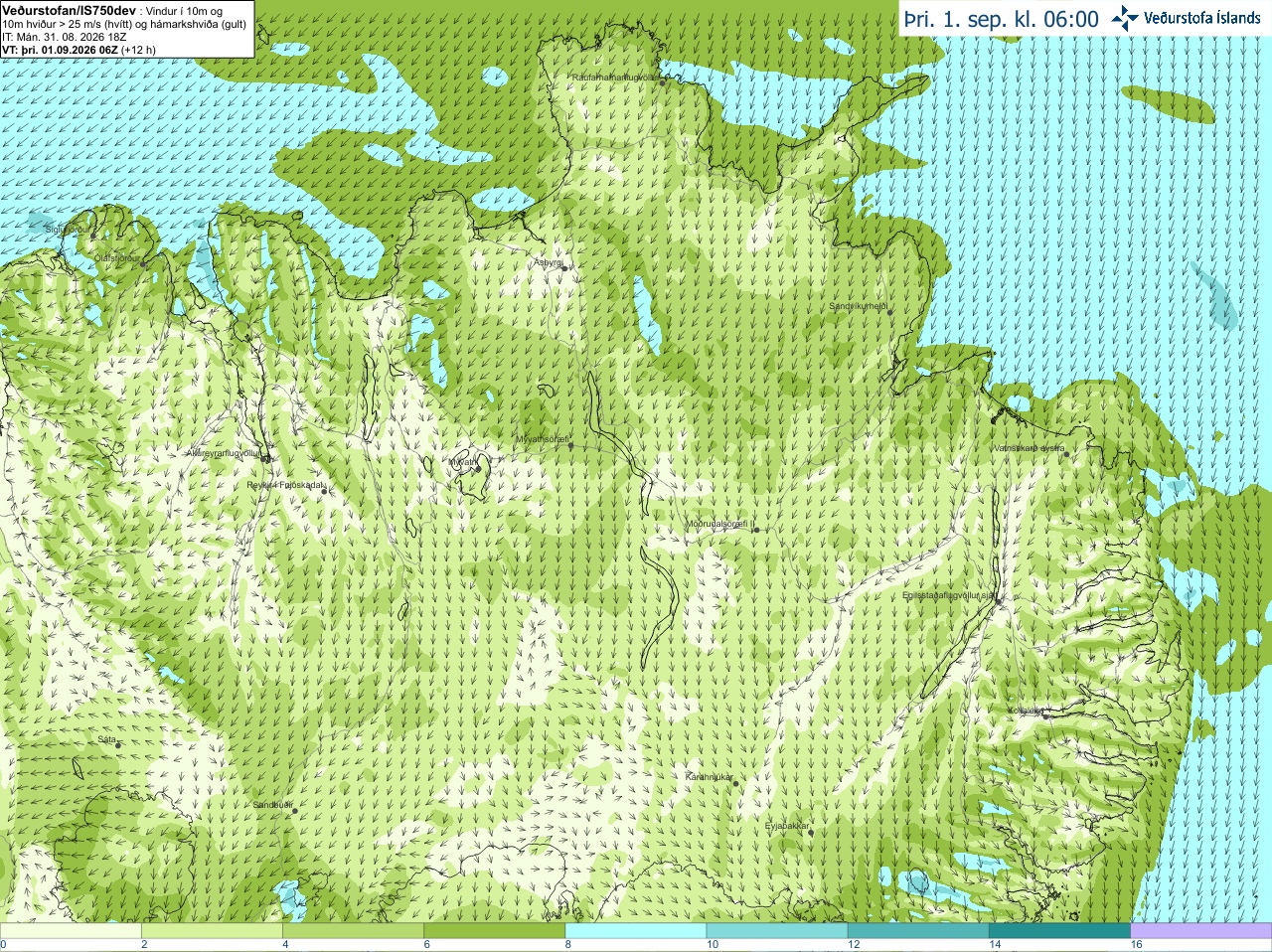Click the Veðurstofa Íslands logo icon
The image size is (1272, 952).
coord(1124,18)
